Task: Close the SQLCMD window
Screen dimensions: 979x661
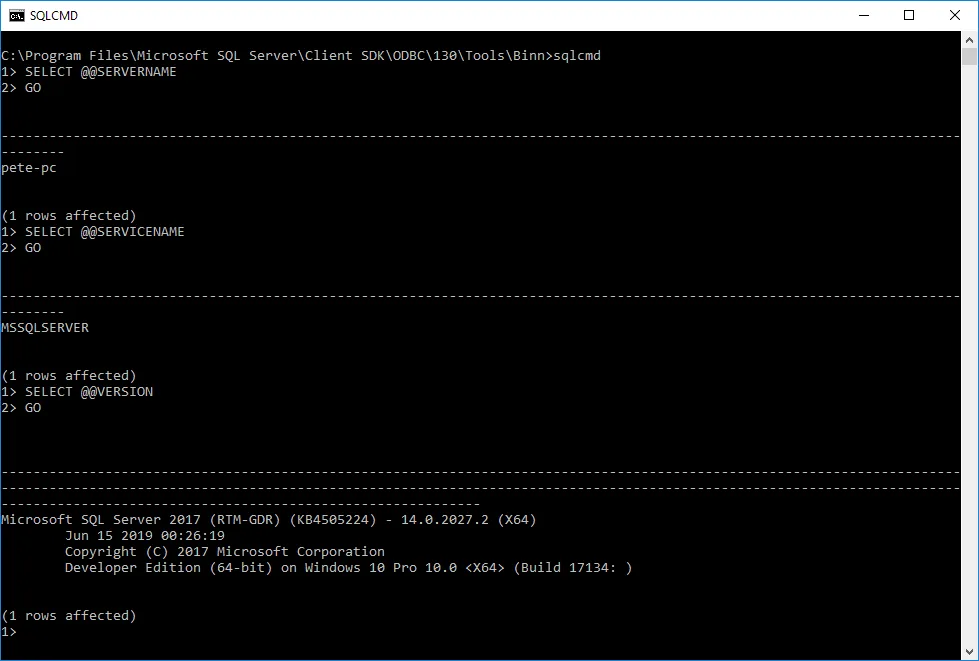Action: [x=955, y=16]
